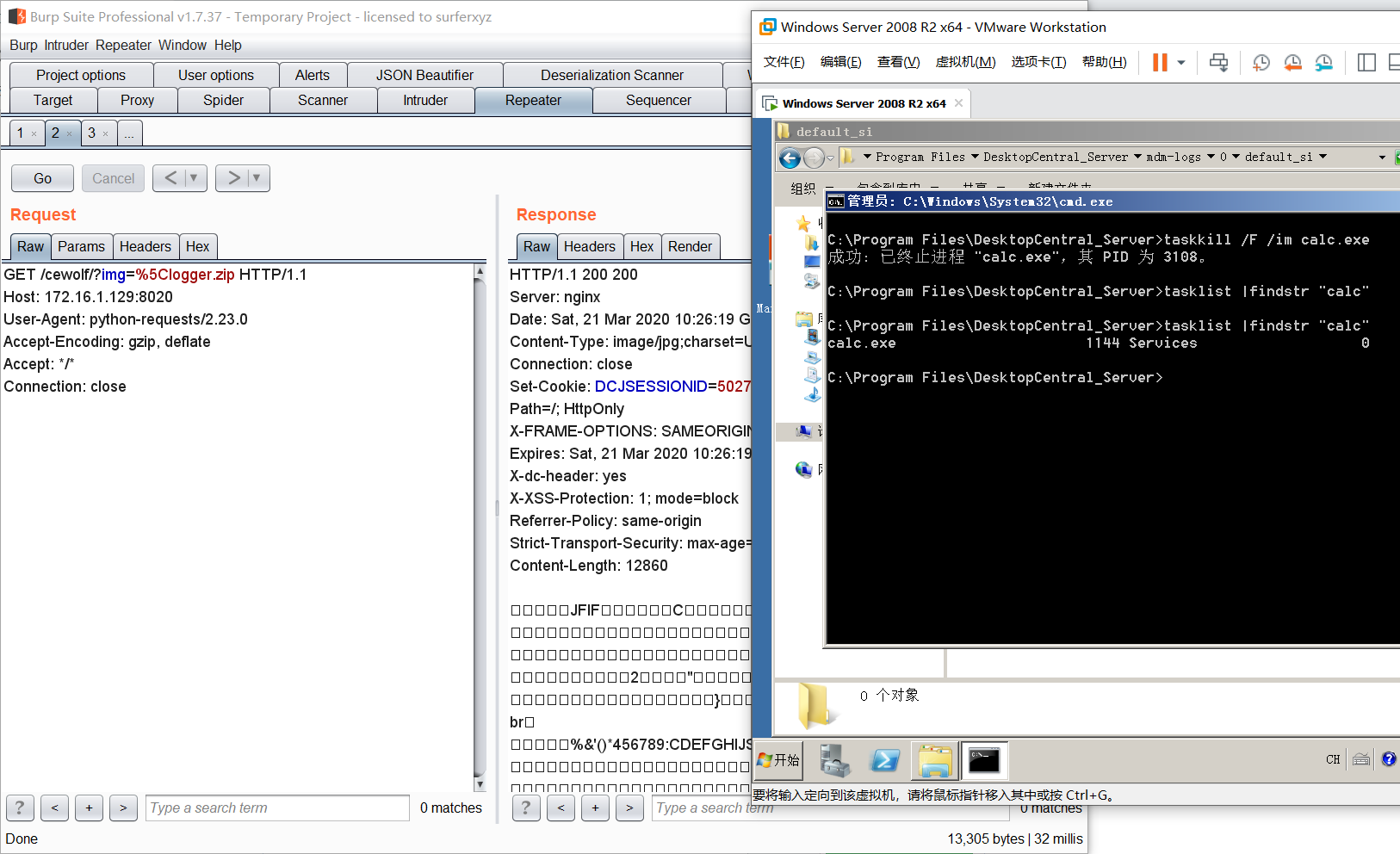Click DesktopCentral_Server in the Explorer breadcrumb
Screen dimensions: 1400x854
point(1056,157)
